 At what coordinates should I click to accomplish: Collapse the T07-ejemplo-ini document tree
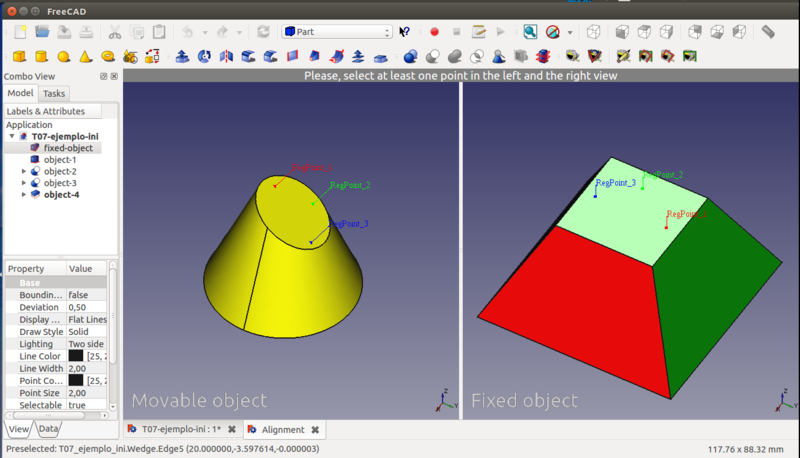pos(11,137)
